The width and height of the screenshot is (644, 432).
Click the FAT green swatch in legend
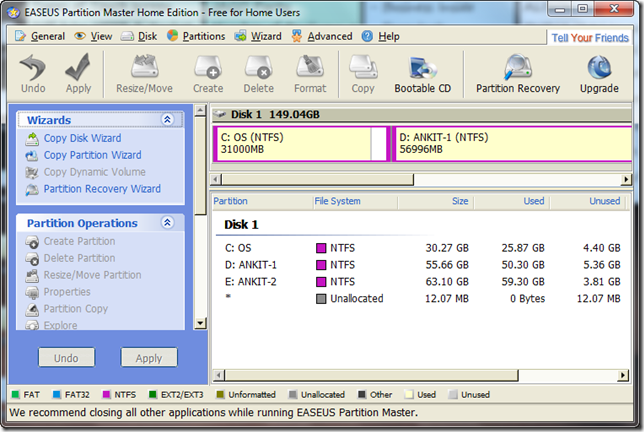[16, 395]
